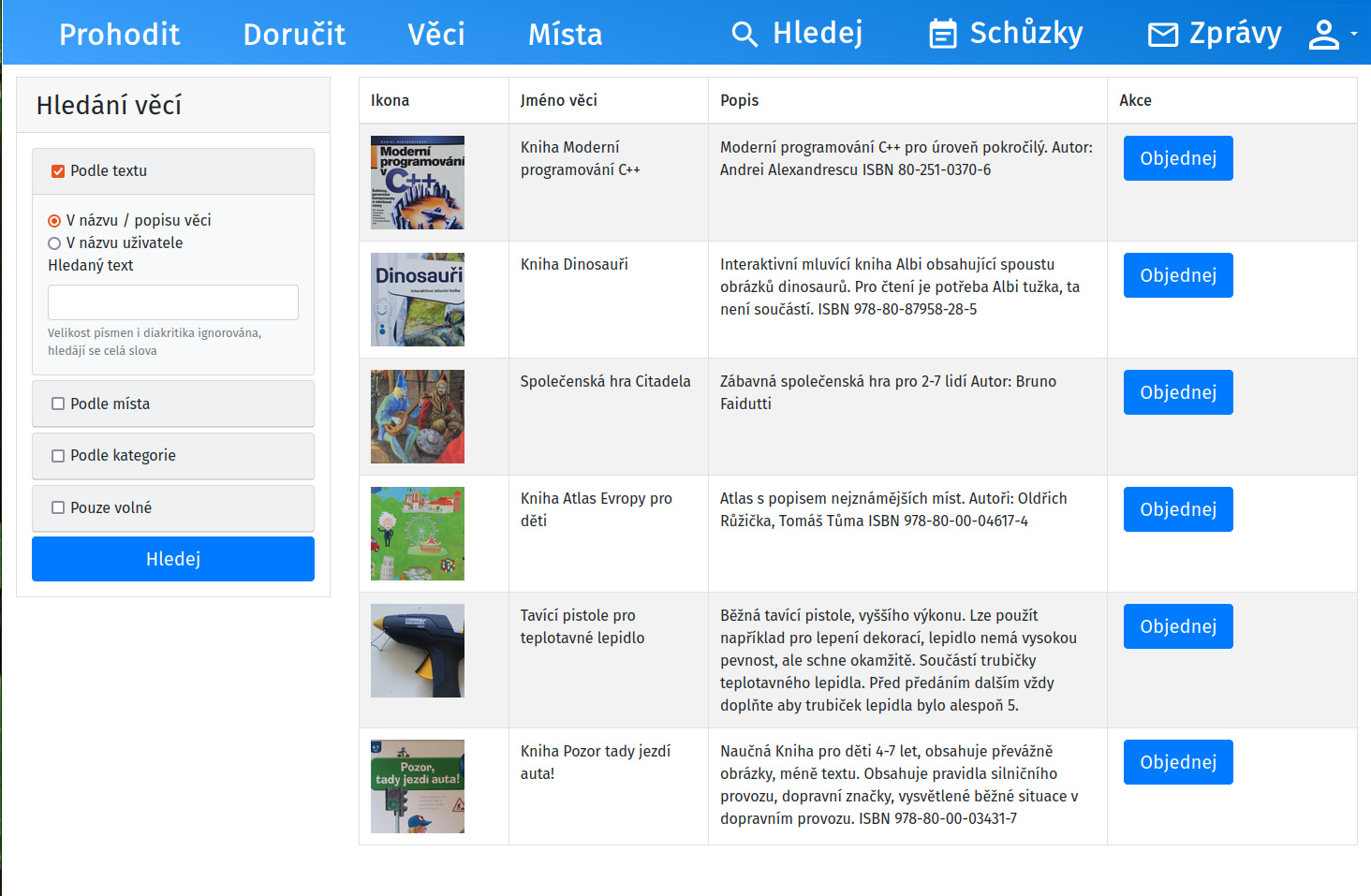Click the Hledaný text input field
The height and width of the screenshot is (896, 1371).
click(x=173, y=302)
